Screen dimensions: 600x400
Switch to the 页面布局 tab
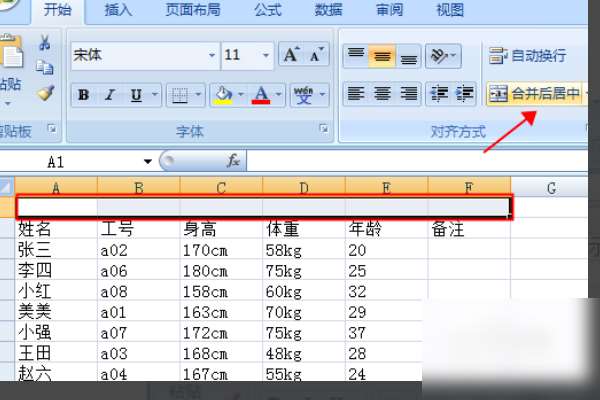pos(193,10)
